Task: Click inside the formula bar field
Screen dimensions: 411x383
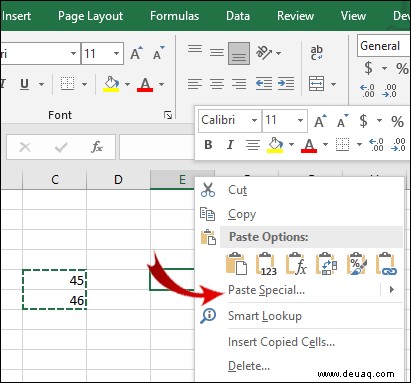Action: 157,147
